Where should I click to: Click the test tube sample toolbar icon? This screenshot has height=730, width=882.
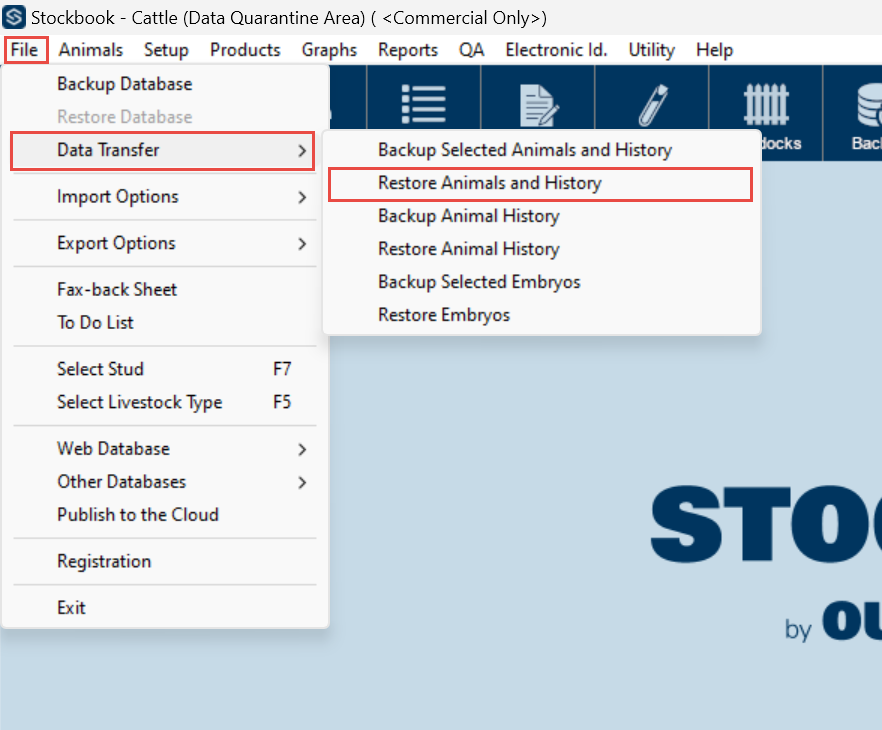tap(653, 105)
